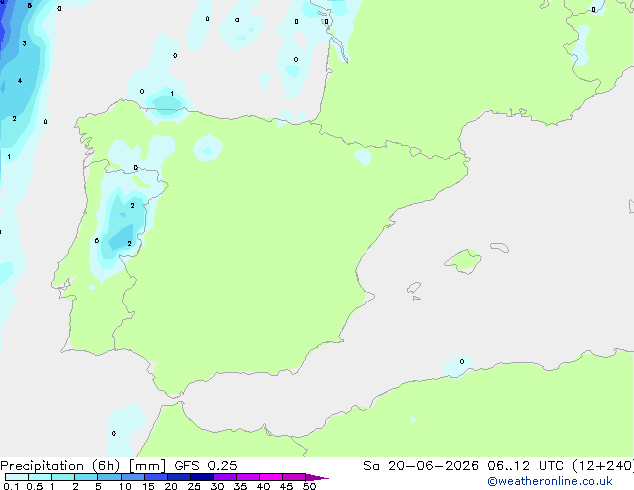Click the "40" legend scale value
Image resolution: width=634 pixels, height=490 pixels.
pos(263,486)
